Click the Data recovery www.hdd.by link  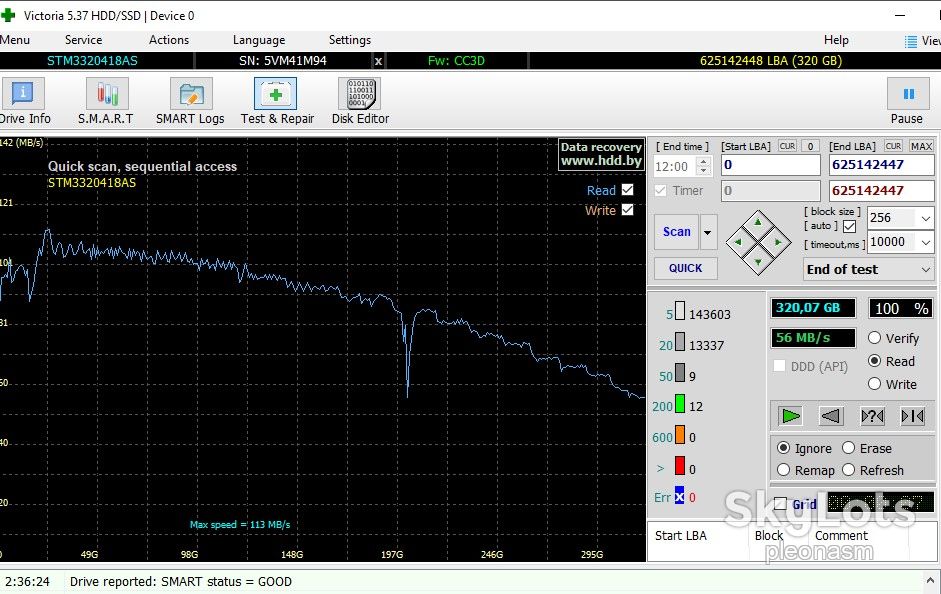601,154
